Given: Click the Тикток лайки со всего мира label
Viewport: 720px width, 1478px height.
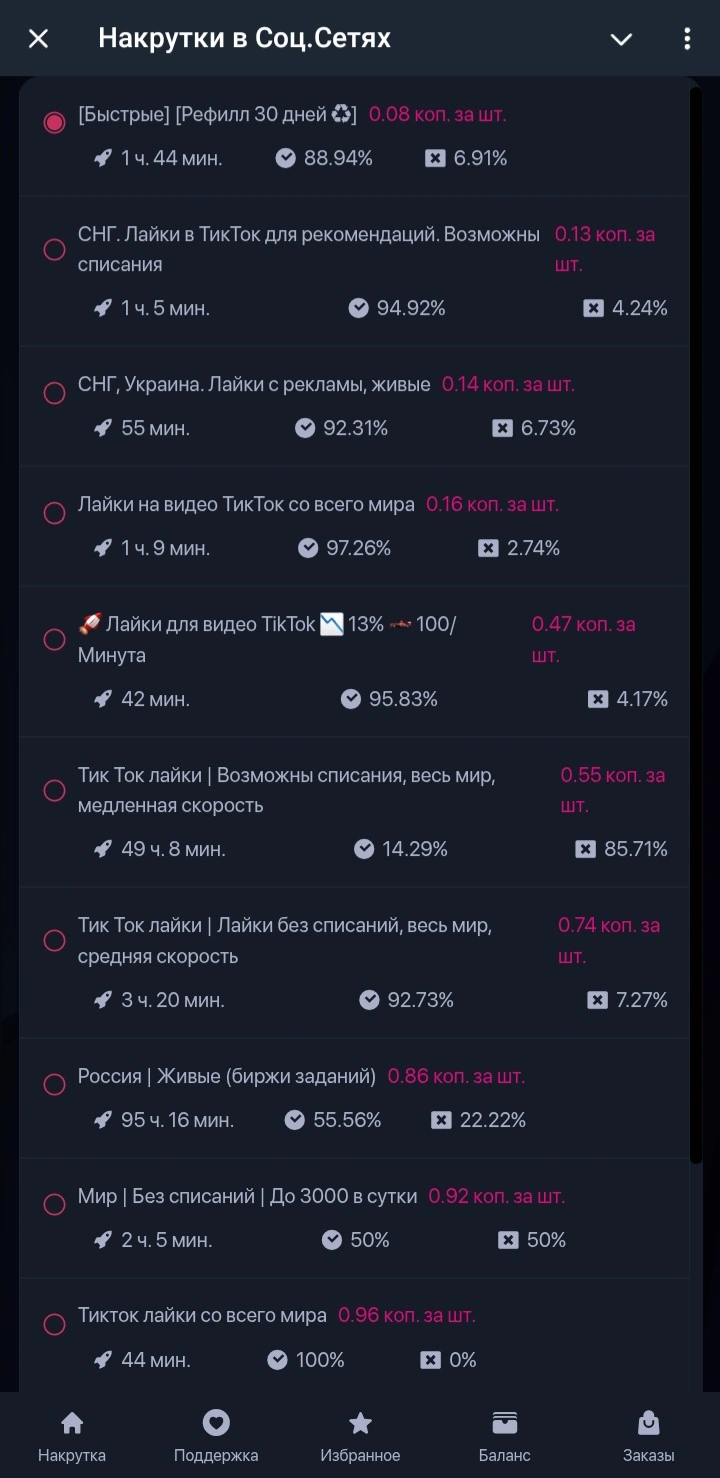Looking at the screenshot, I should [202, 1315].
